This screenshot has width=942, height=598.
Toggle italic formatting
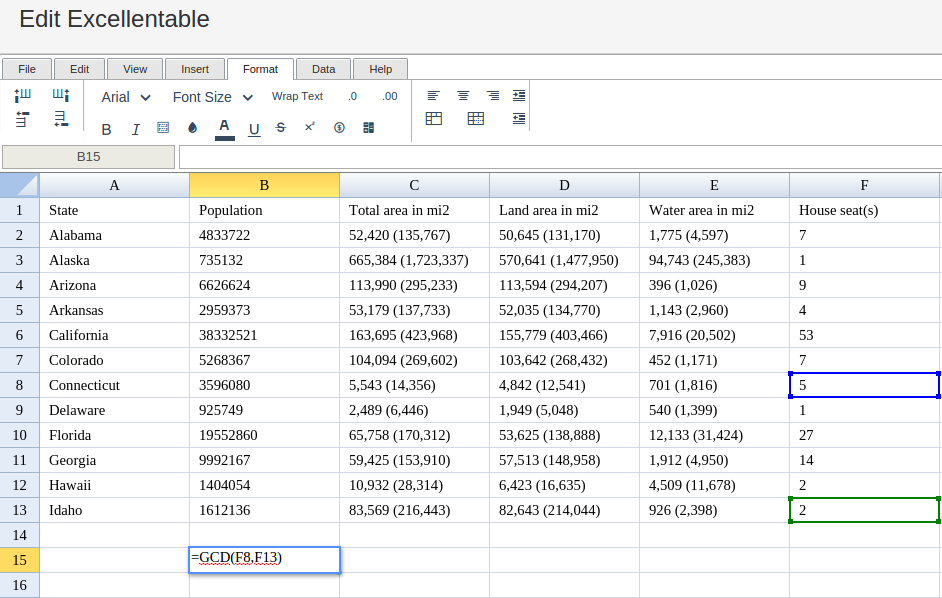point(135,129)
